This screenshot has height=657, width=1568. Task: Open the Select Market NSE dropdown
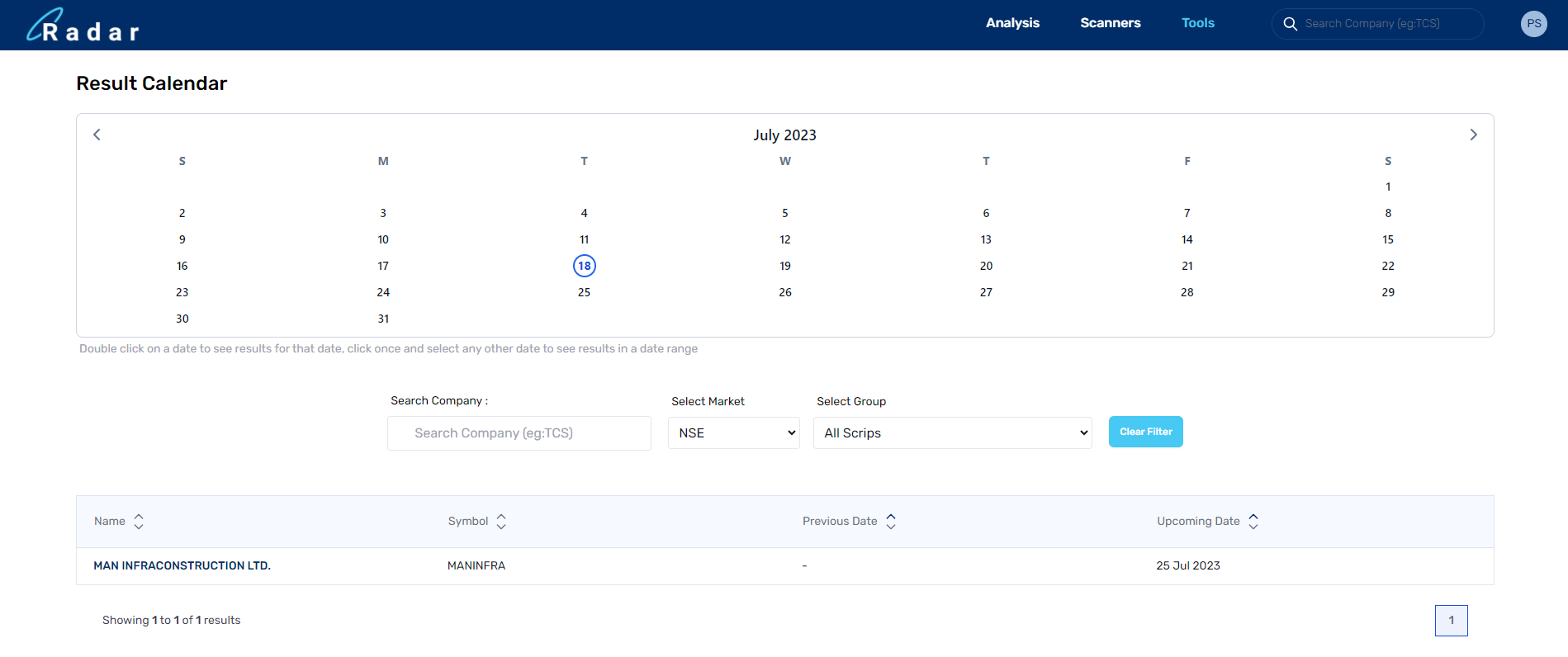coord(734,433)
